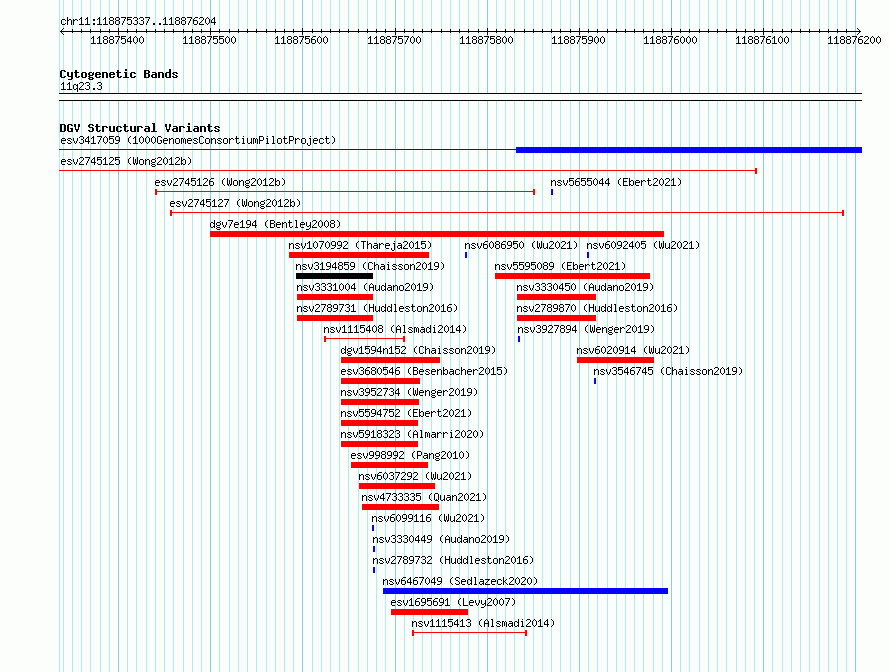Click nsv3331004 (Audano2019) label

point(365,287)
